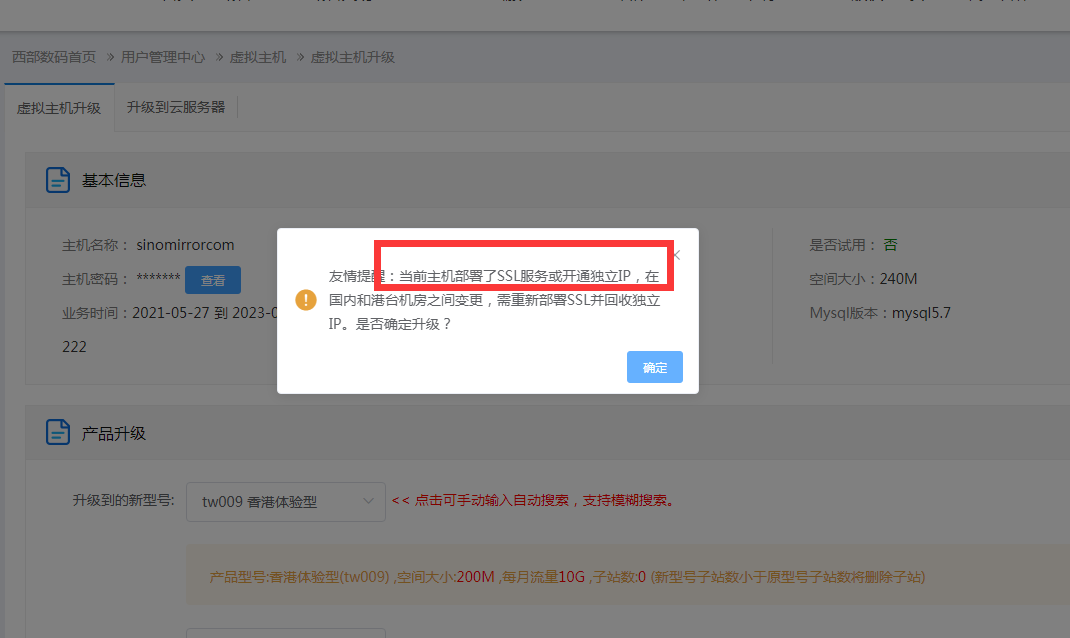Click the 虚拟主机升级 breadcrumb item
The width and height of the screenshot is (1070, 638).
coord(352,58)
